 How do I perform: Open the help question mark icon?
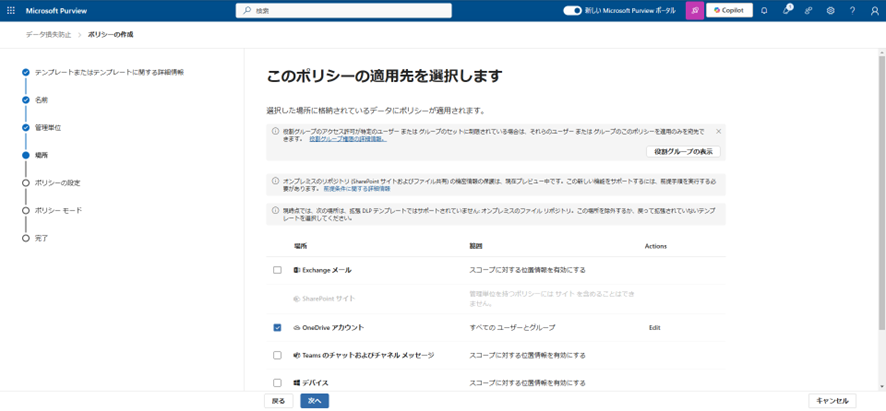852,11
